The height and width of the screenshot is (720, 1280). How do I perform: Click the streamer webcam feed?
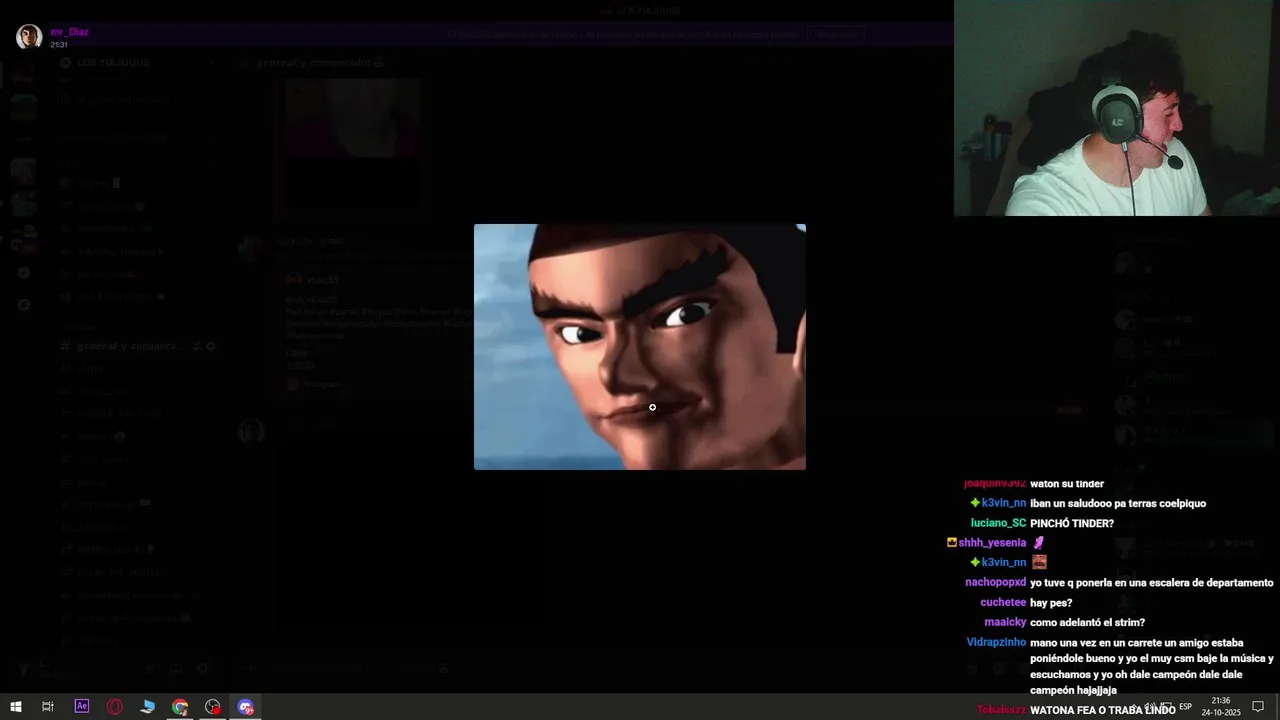pyautogui.click(x=1117, y=108)
